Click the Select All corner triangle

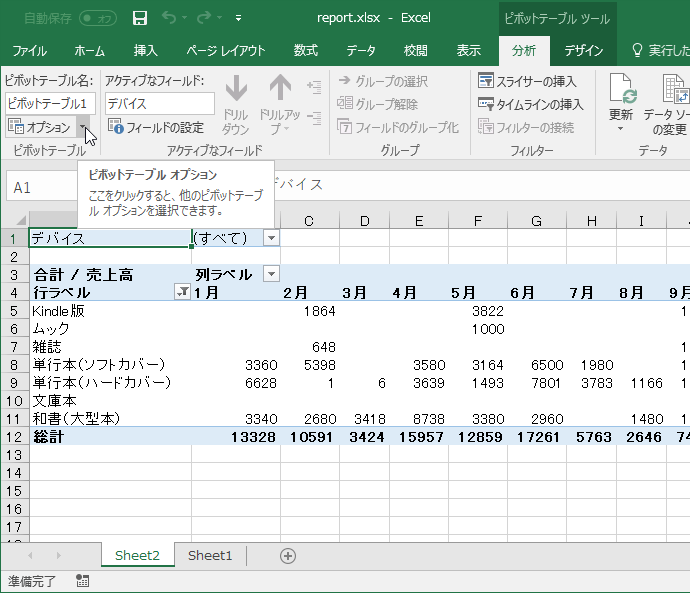[x=21, y=219]
